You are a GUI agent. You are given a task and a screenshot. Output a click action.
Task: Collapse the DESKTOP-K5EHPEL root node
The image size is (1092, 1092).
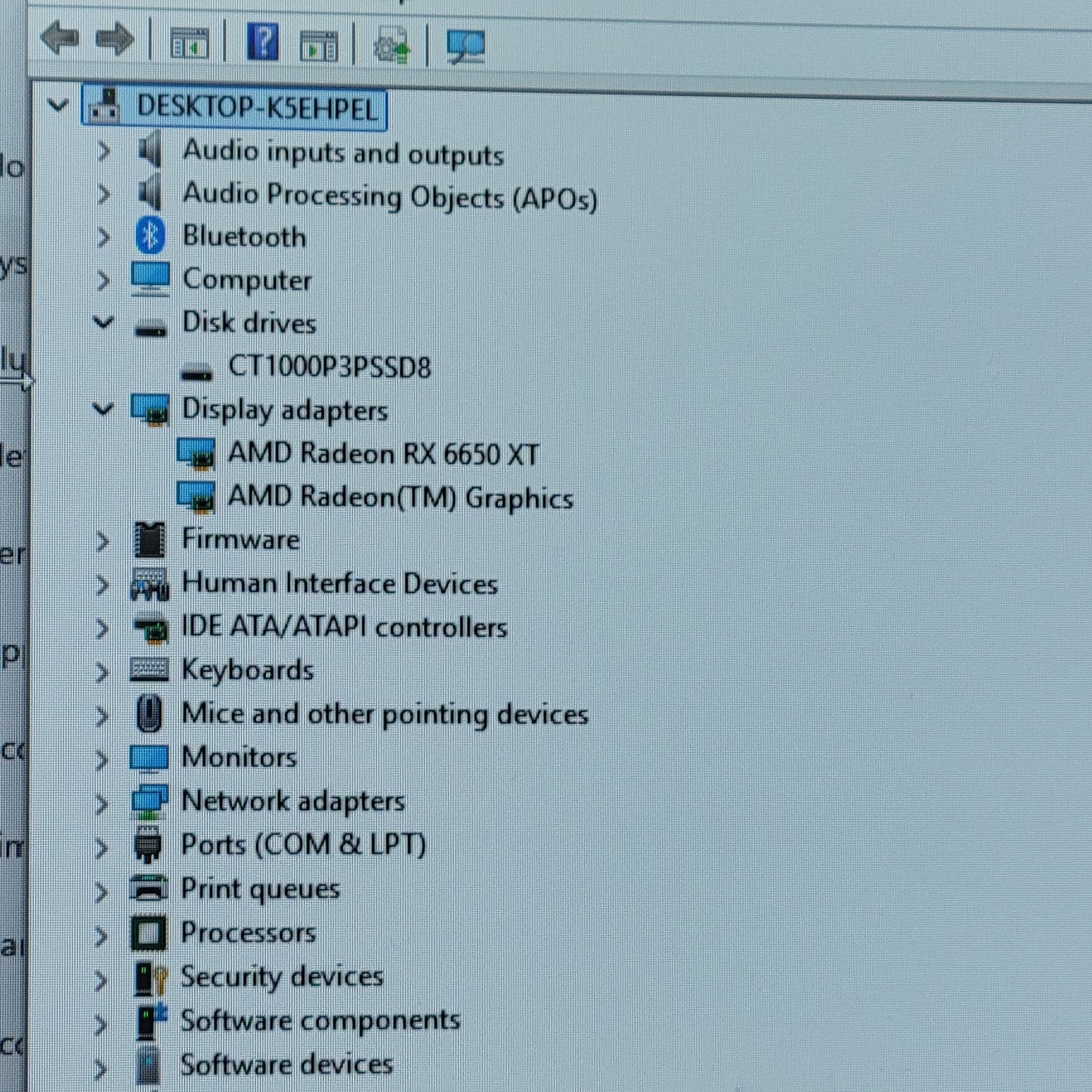(58, 105)
